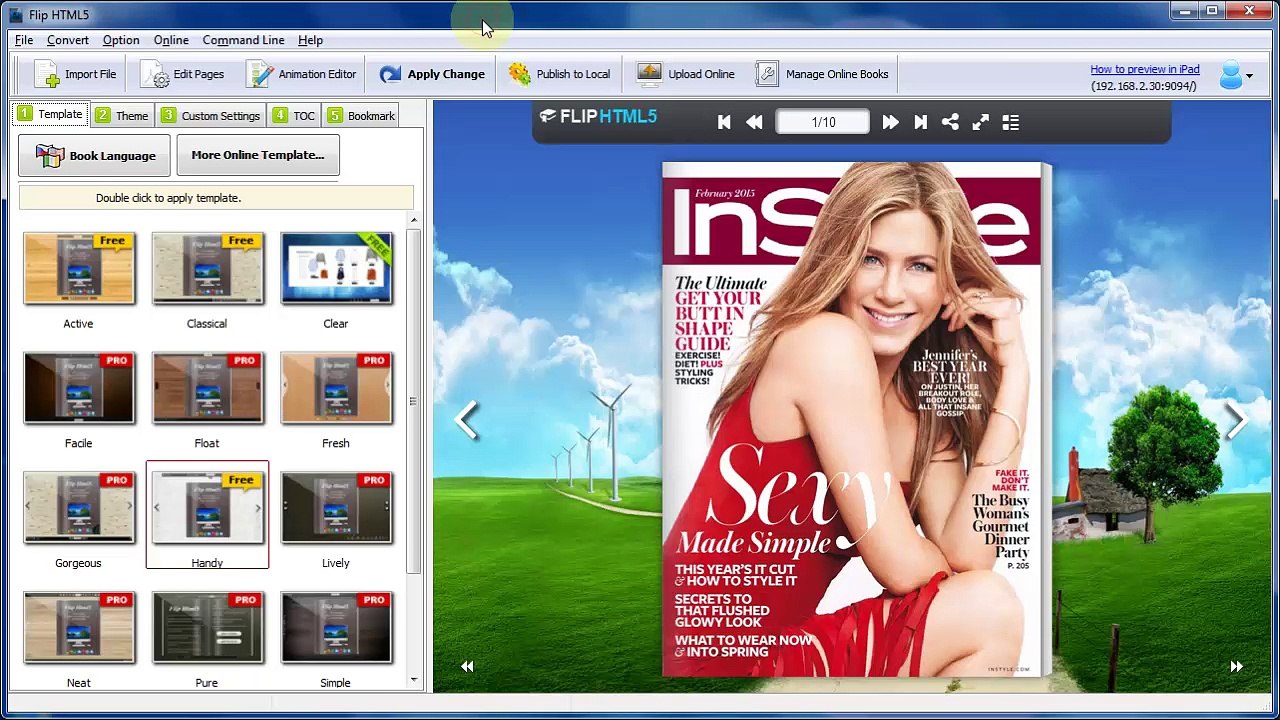Screen dimensions: 1280x720
Task: Click the First page icon in viewer
Action: (x=724, y=122)
